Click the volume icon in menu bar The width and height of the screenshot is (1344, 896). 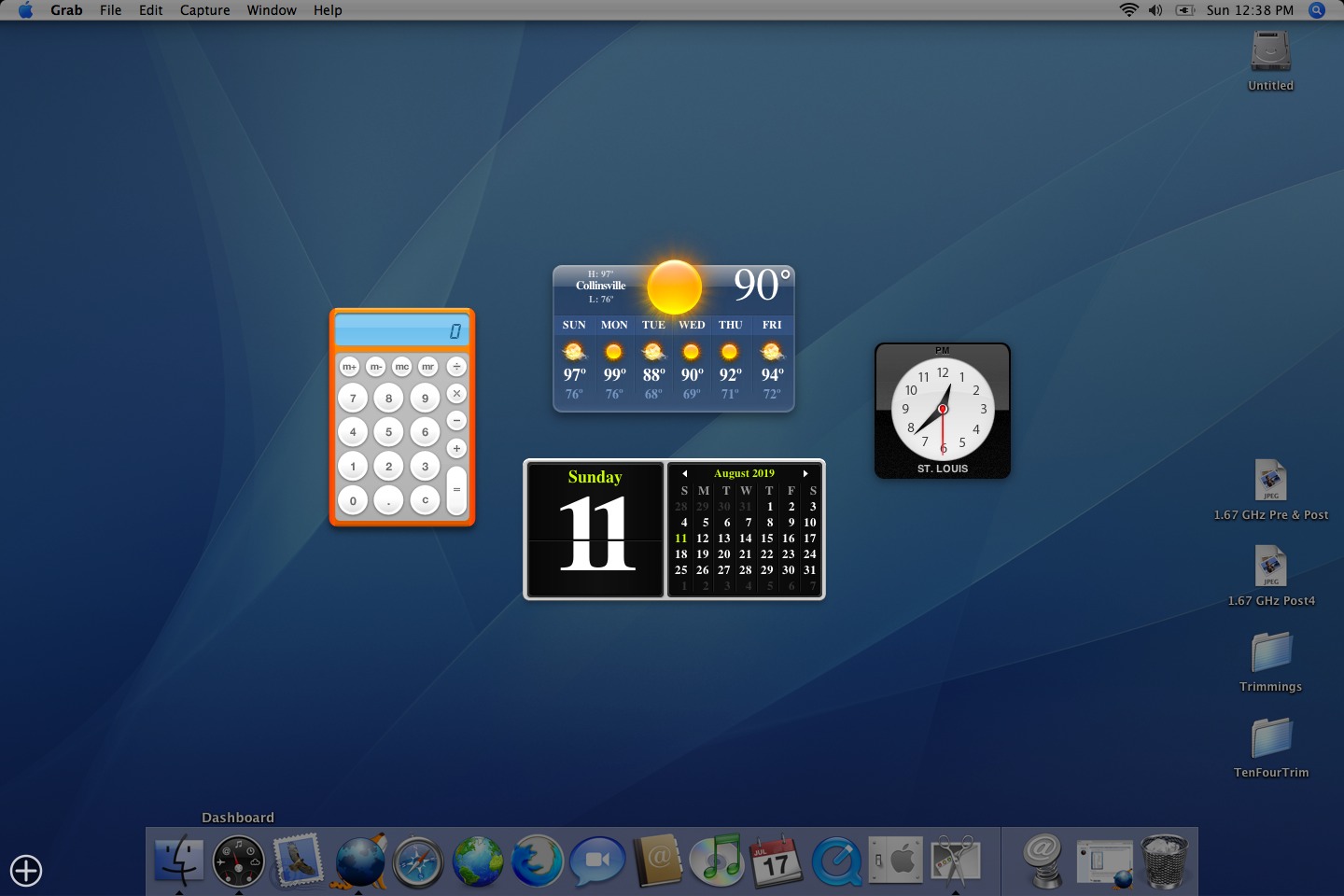[x=1155, y=10]
